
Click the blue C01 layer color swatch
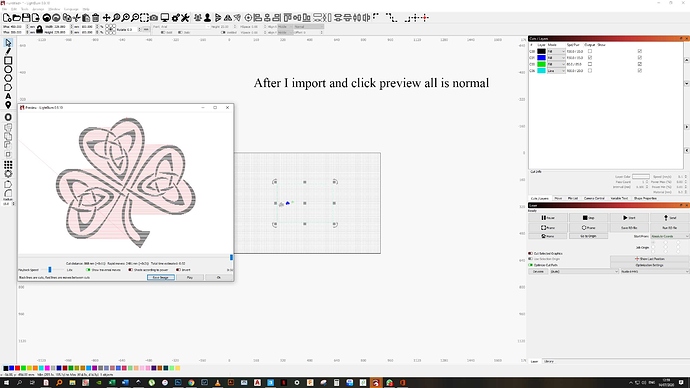(541, 58)
